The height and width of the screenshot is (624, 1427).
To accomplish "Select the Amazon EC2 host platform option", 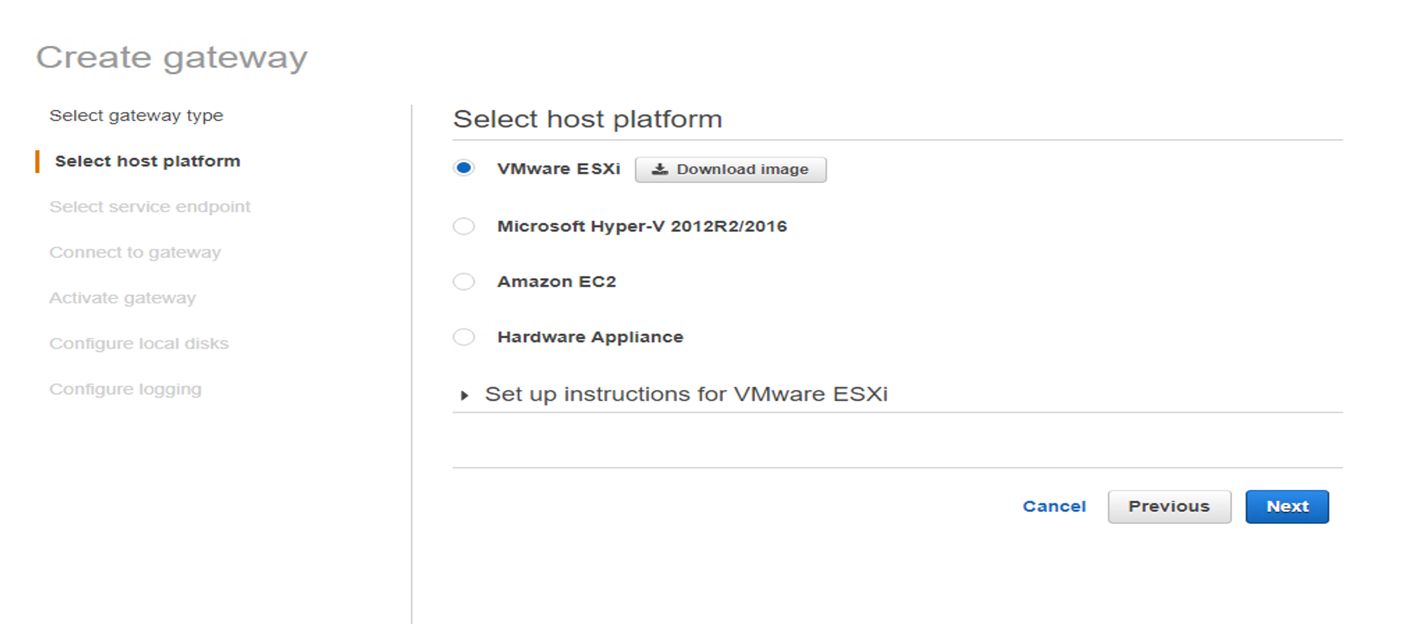I will 464,281.
